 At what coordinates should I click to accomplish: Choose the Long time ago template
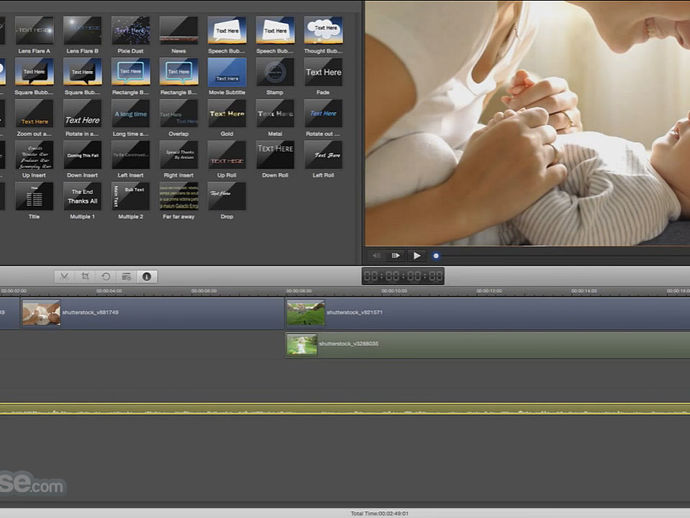click(x=131, y=118)
